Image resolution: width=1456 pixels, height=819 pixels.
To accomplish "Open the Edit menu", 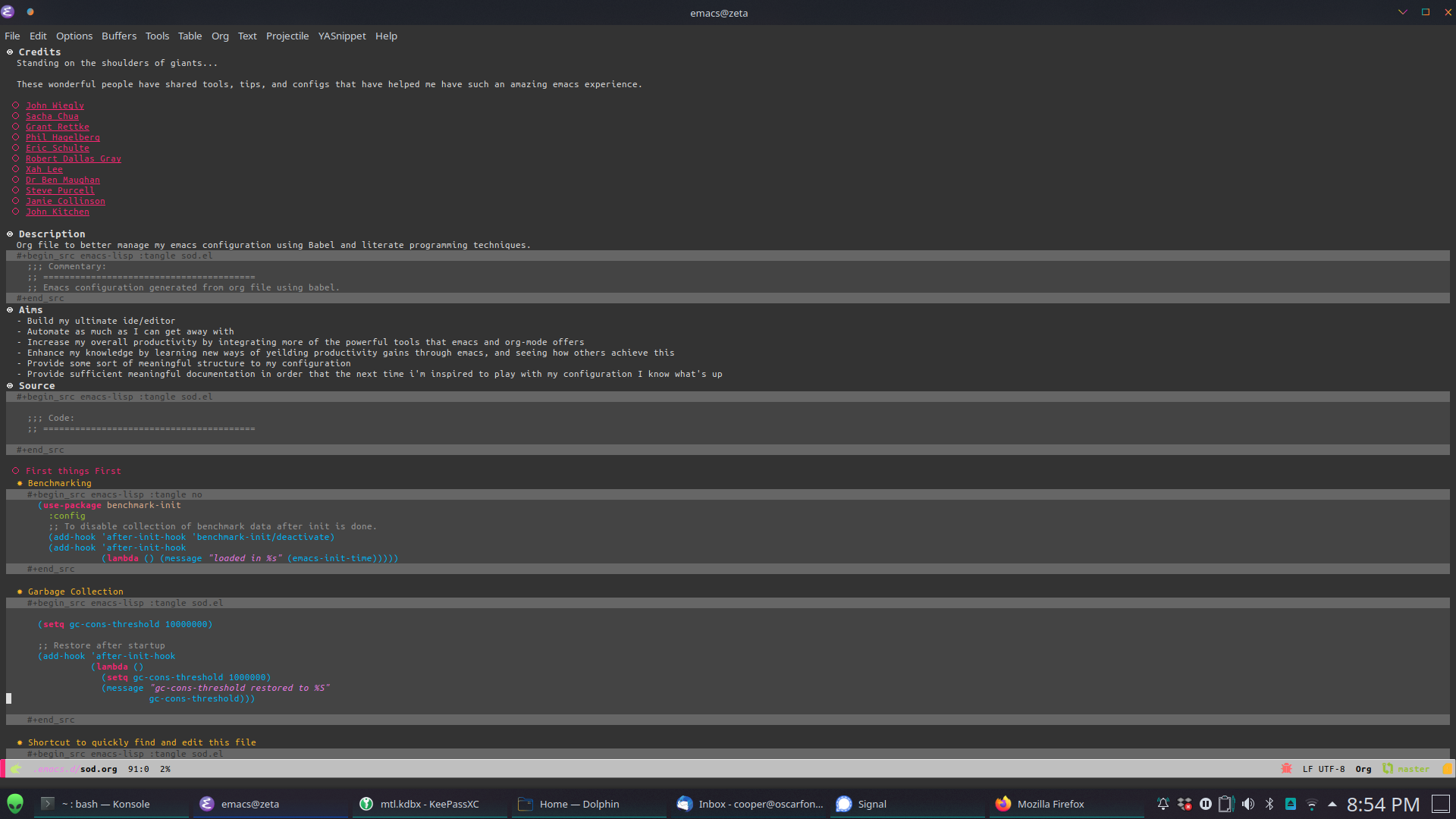I will 38,36.
